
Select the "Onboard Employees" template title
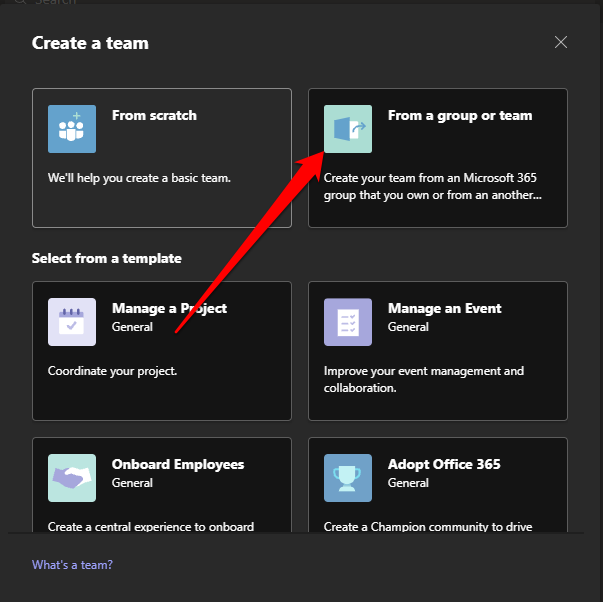(178, 464)
